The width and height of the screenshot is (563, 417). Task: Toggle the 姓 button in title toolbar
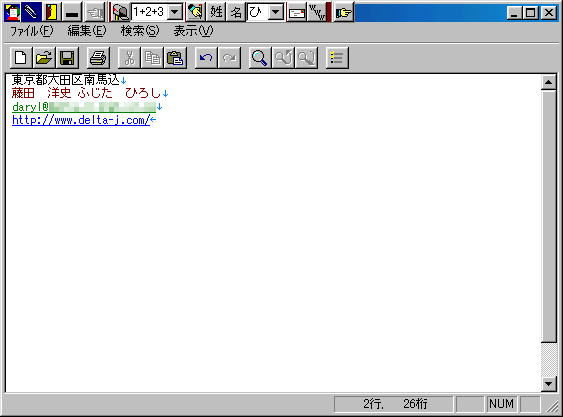click(217, 12)
